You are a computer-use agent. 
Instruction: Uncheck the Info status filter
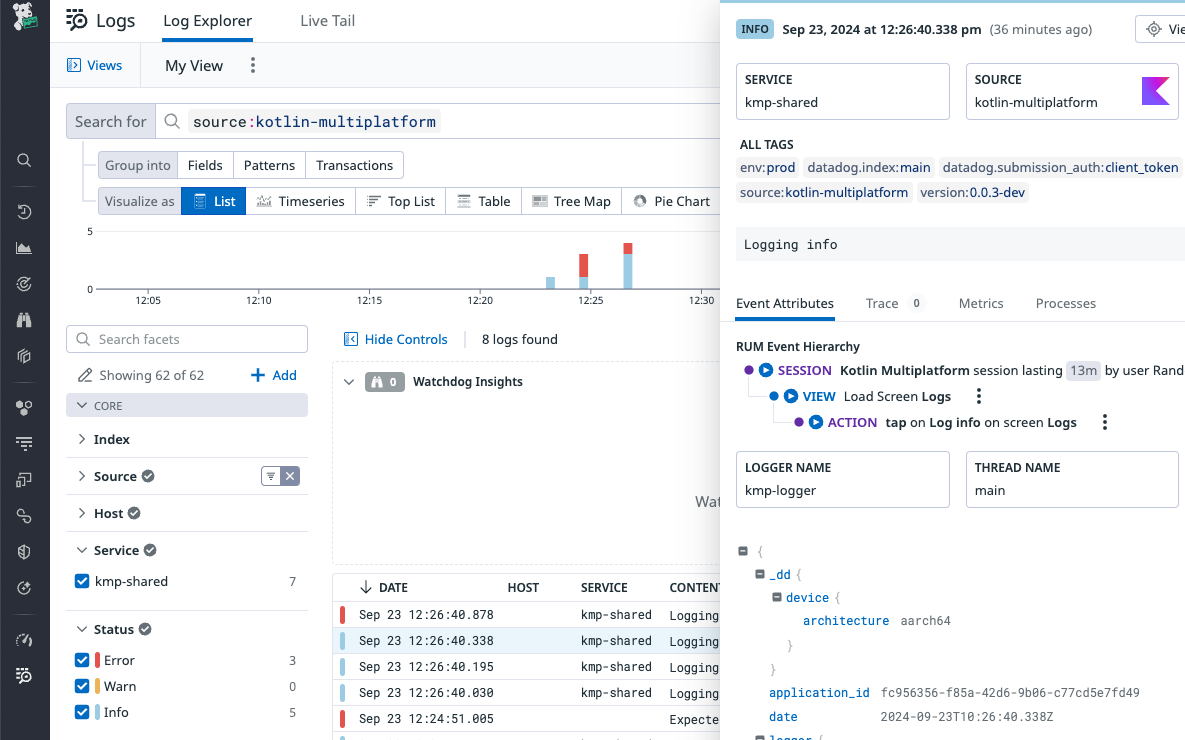click(81, 711)
